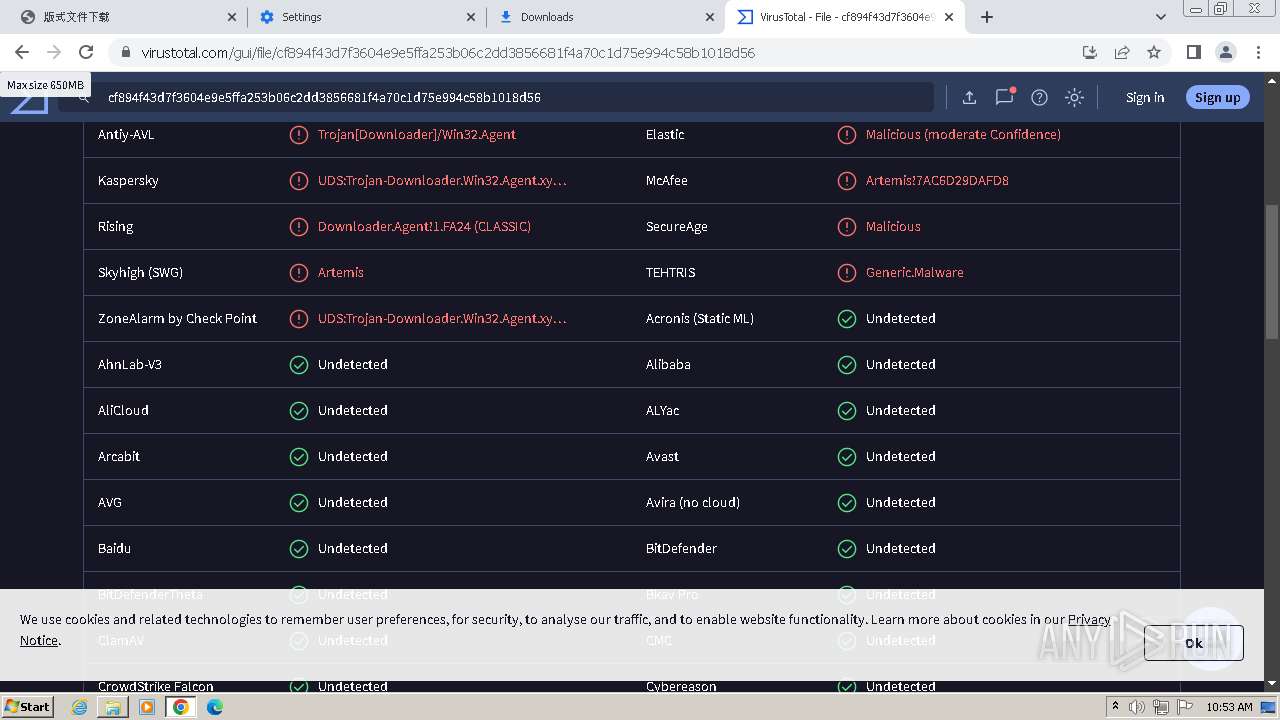Click the Chrome back arrow
The image size is (1280, 720).
click(x=22, y=52)
